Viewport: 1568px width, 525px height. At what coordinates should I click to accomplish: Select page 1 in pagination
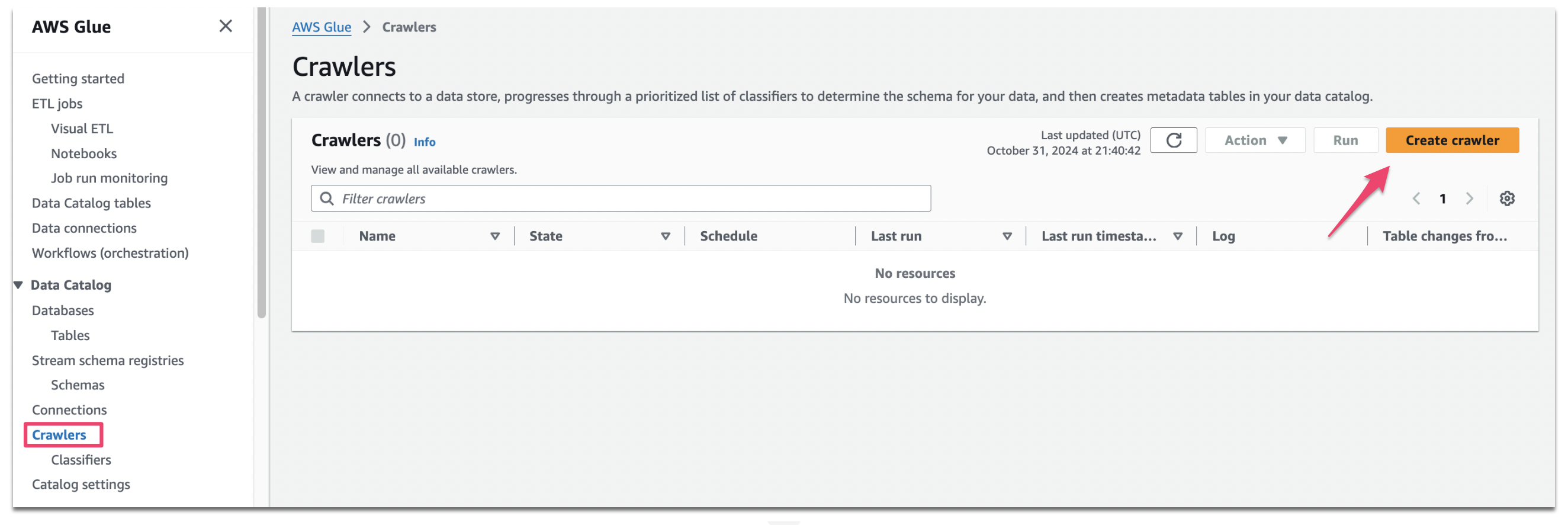point(1443,198)
